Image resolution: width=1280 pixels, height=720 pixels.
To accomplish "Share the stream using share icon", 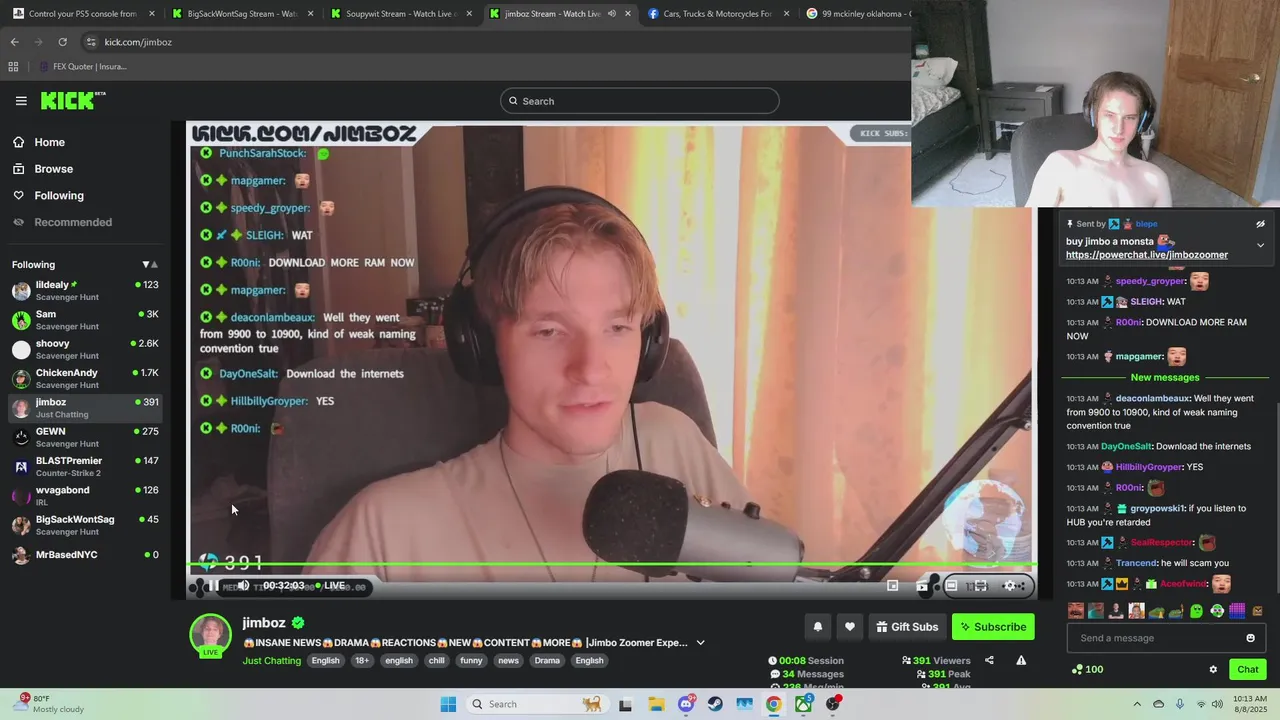I will pos(989,660).
